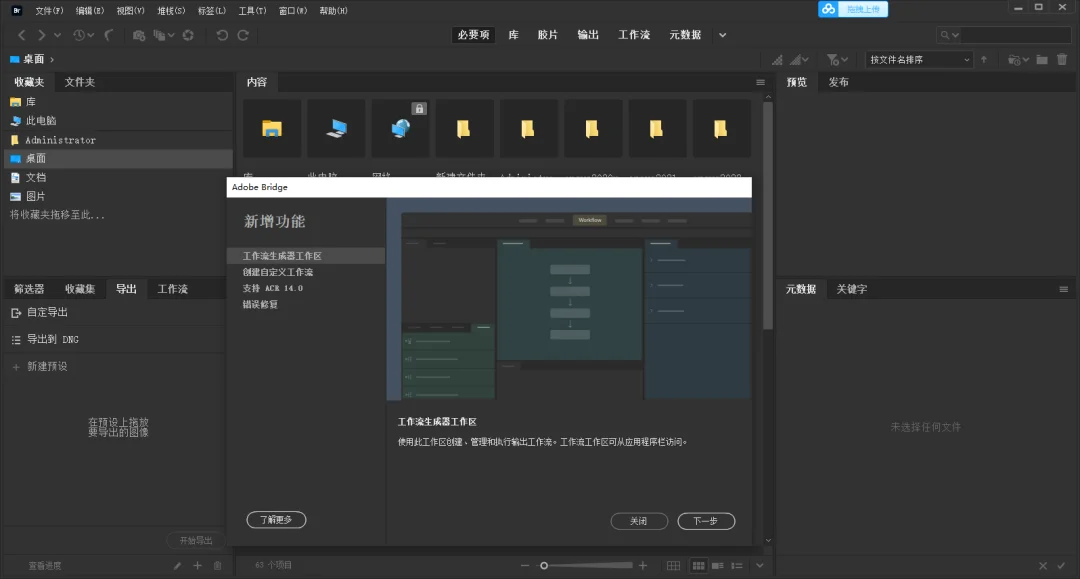Open the 工具(T) menu
1080x579 pixels.
click(x=252, y=11)
